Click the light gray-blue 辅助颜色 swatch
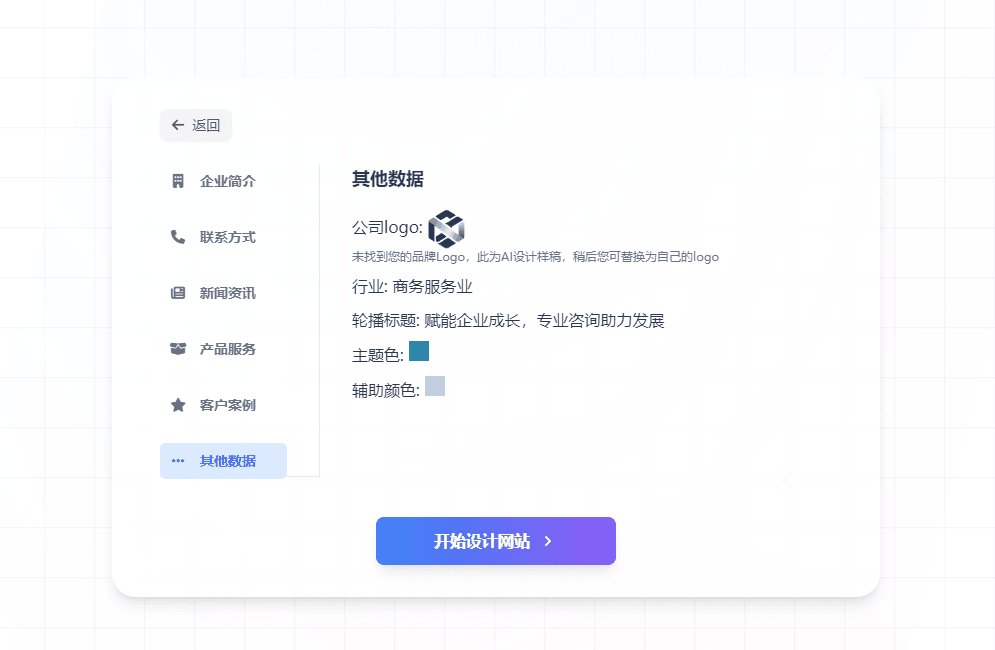This screenshot has height=650, width=995. coord(435,386)
